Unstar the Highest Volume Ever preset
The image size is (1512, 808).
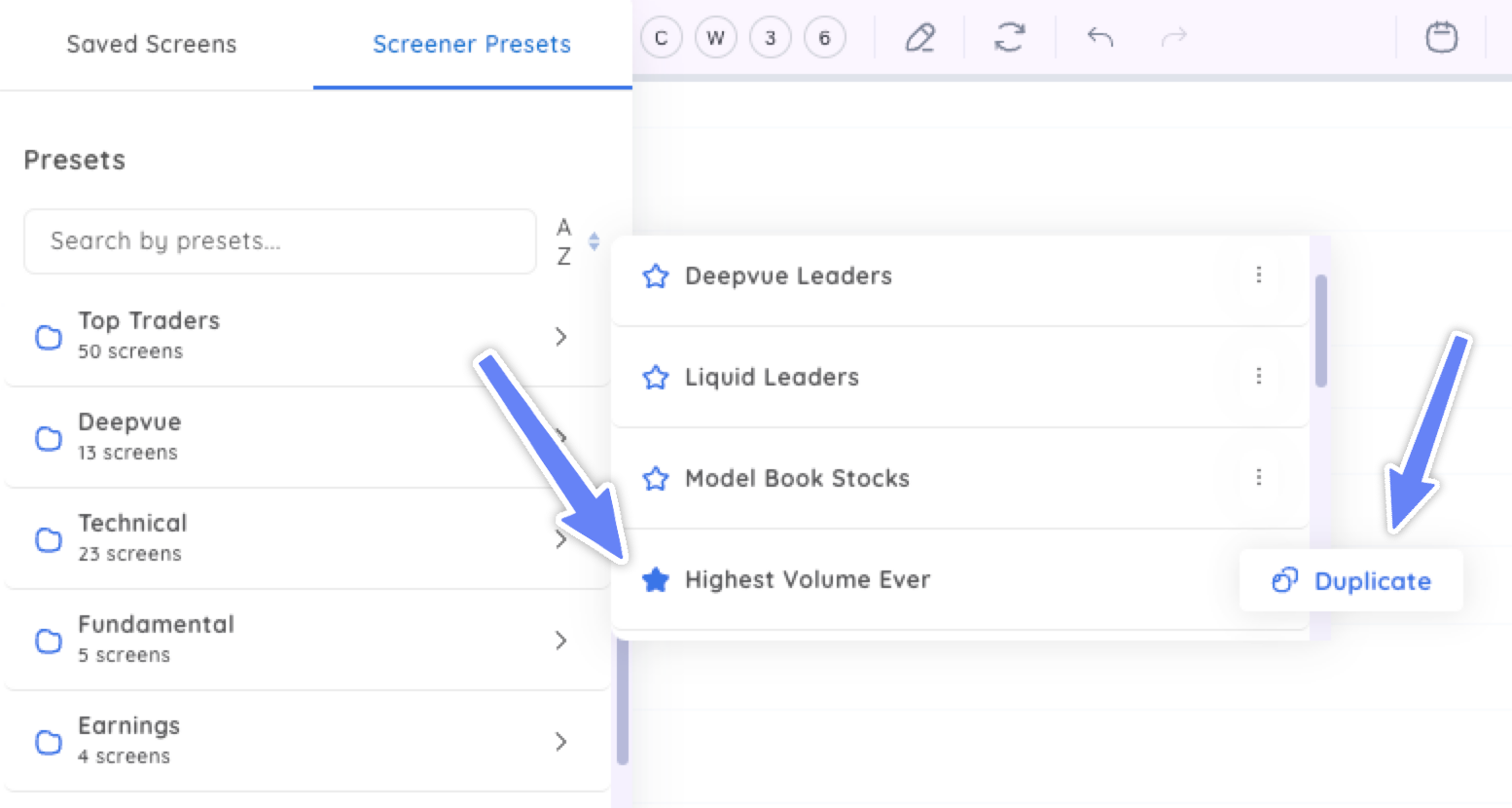[x=656, y=580]
